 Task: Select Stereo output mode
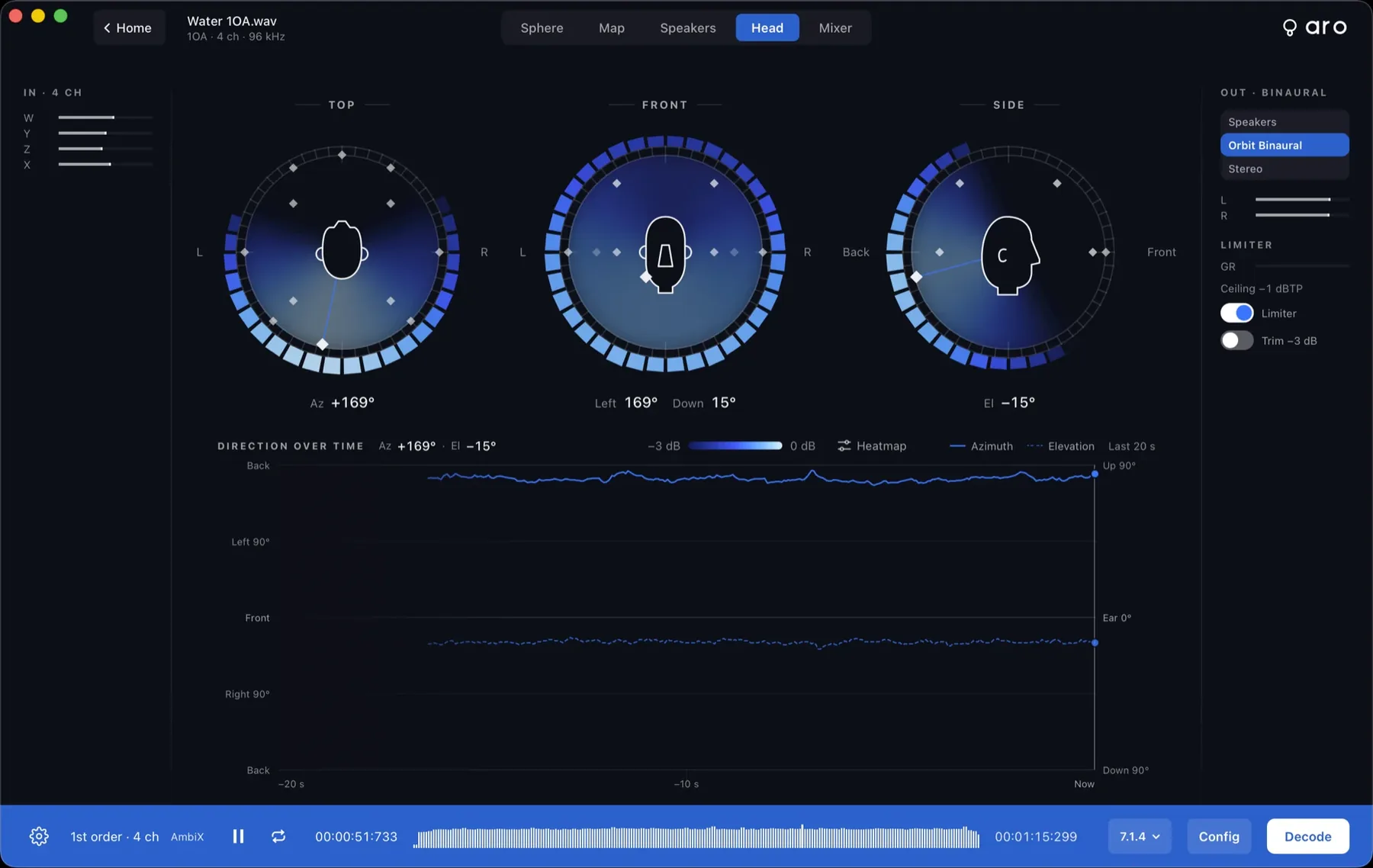(1285, 169)
